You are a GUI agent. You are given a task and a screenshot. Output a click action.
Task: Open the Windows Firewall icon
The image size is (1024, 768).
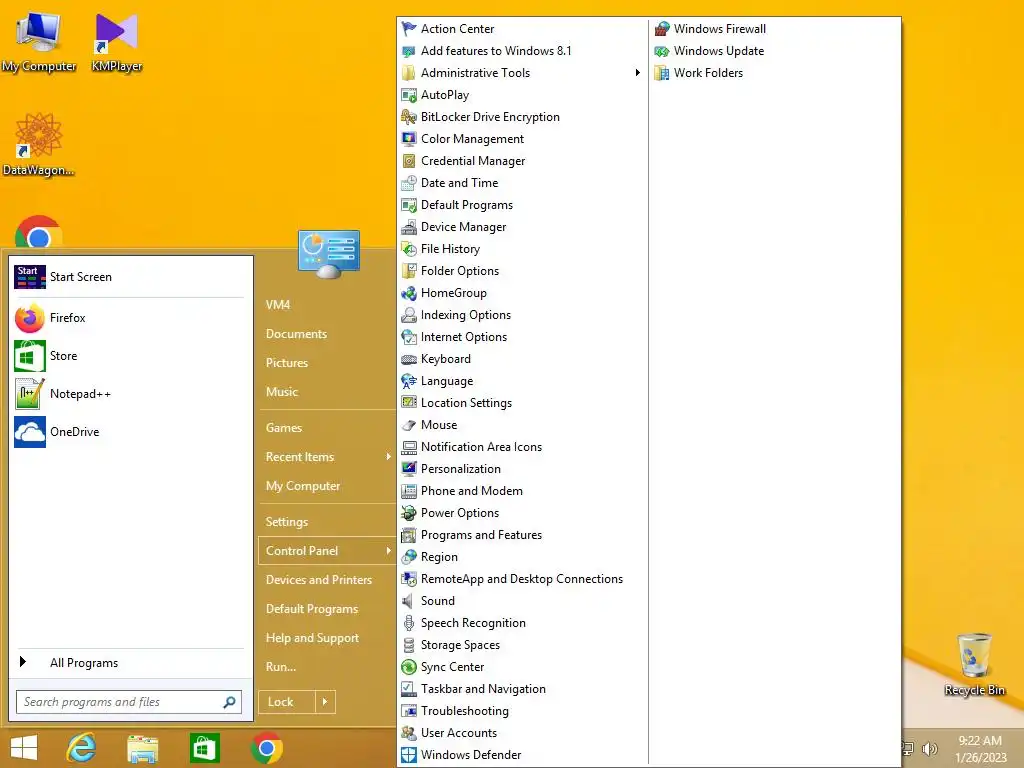pyautogui.click(x=662, y=29)
